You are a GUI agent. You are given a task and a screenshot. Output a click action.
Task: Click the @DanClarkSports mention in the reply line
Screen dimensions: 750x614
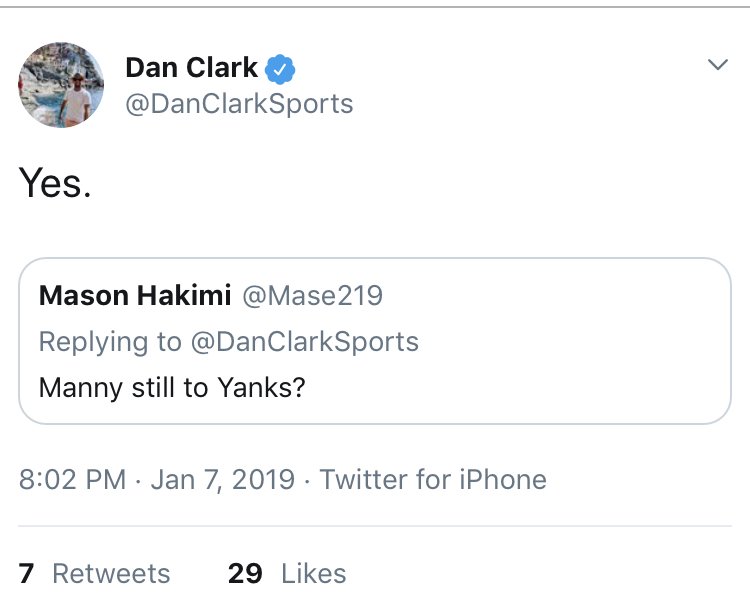click(x=304, y=341)
